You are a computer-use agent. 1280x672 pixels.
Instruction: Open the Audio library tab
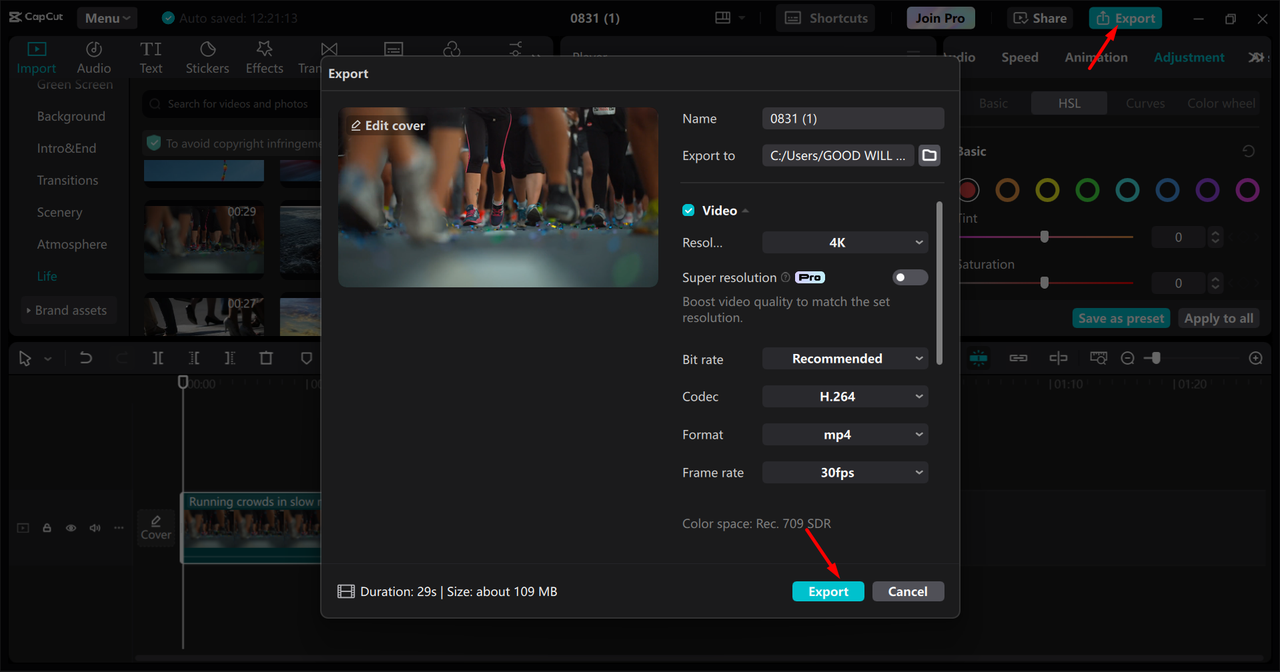click(94, 58)
